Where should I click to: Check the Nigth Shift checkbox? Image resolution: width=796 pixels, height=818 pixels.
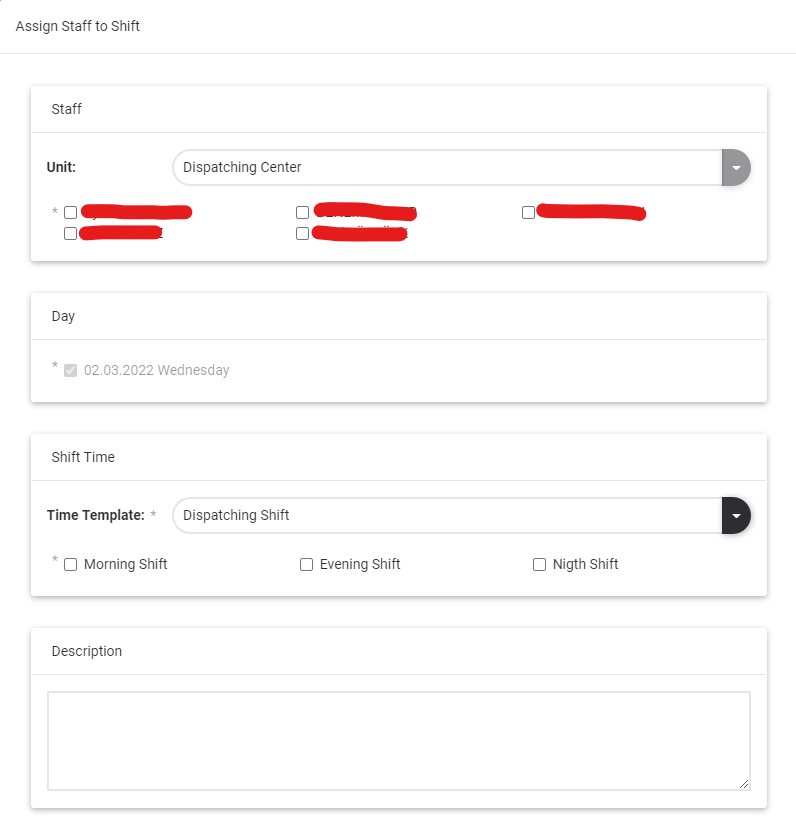(x=540, y=565)
